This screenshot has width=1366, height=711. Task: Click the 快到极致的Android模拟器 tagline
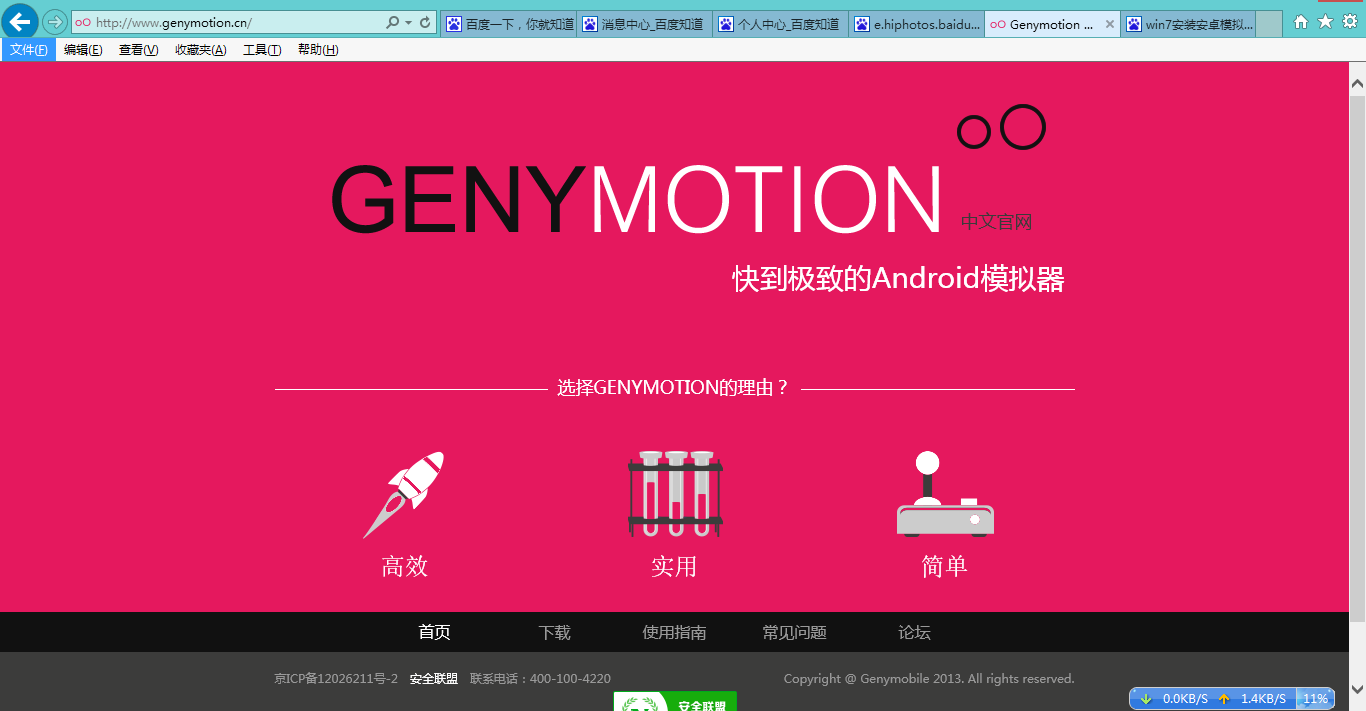point(898,279)
